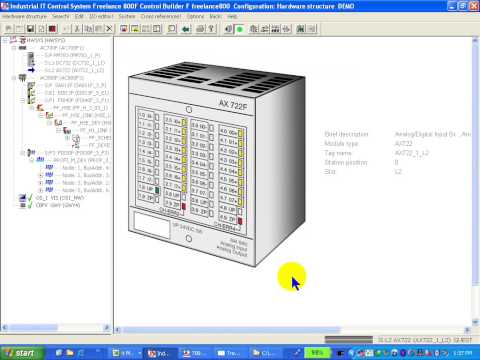Click the Save floppy disk toolbar icon
Viewport: 480px width, 360px height.
coord(31,29)
